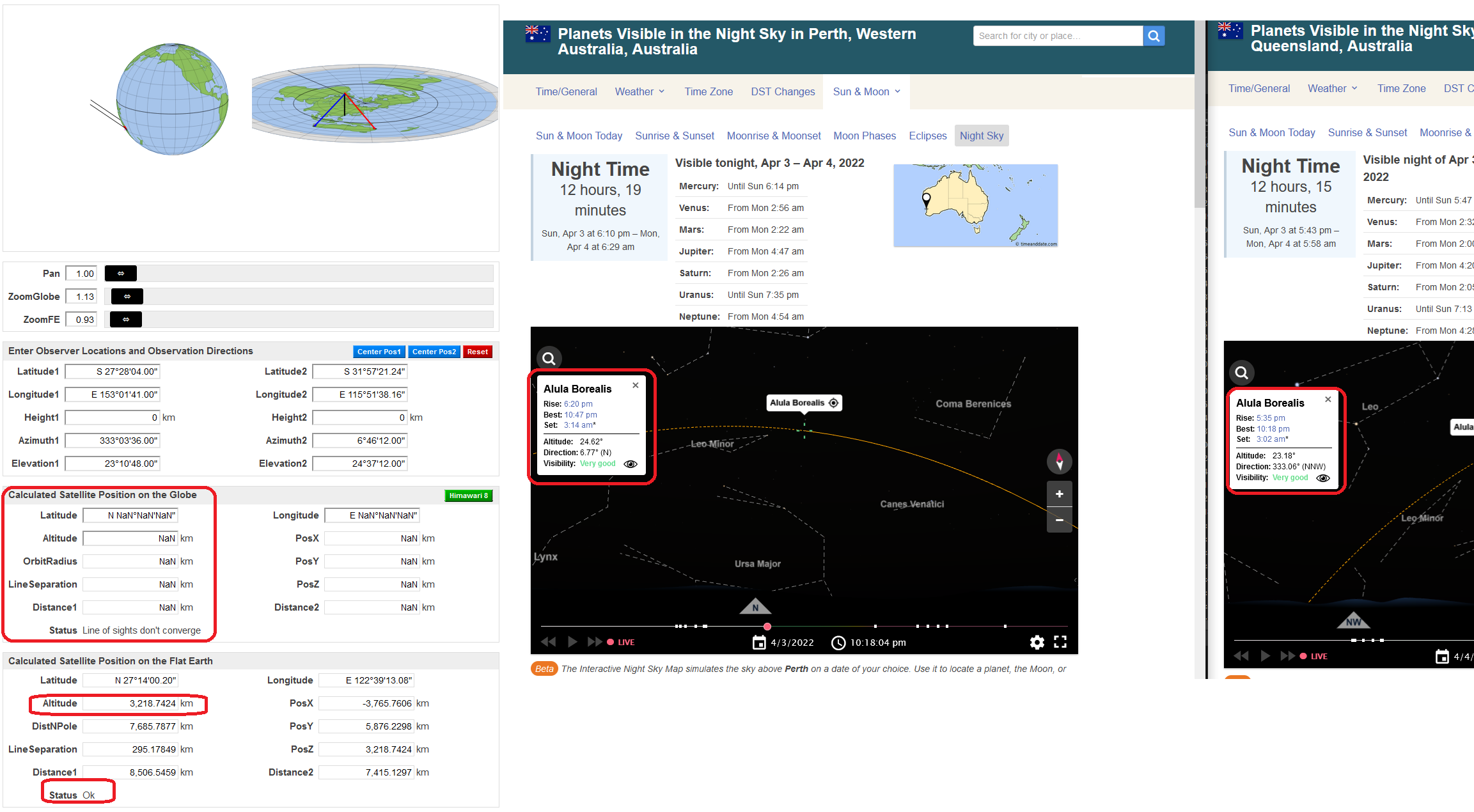1474x812 pixels.
Task: Click rewind button on Queensland sky map
Action: [1241, 656]
